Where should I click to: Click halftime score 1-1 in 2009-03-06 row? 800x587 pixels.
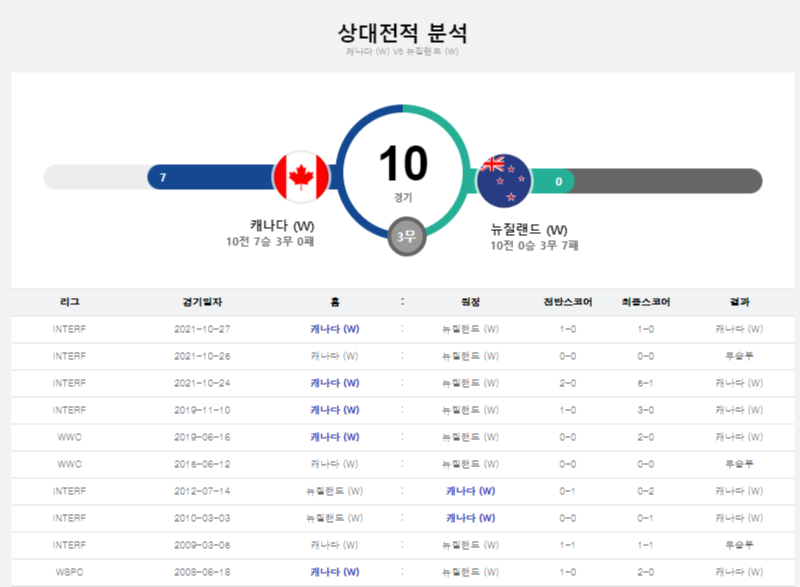tap(568, 545)
